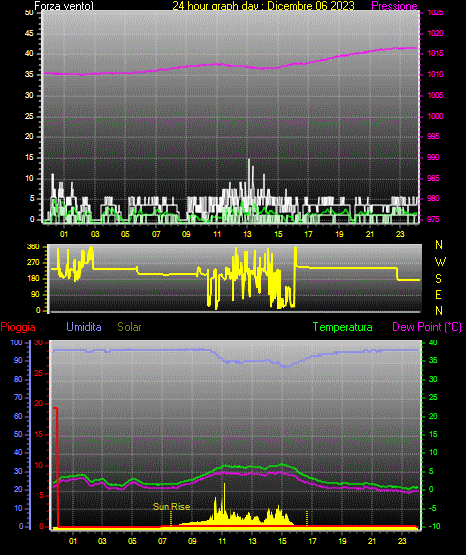Viewport: 466px width, 555px height.
Task: Click the 24 hour graph day title
Action: point(264,6)
